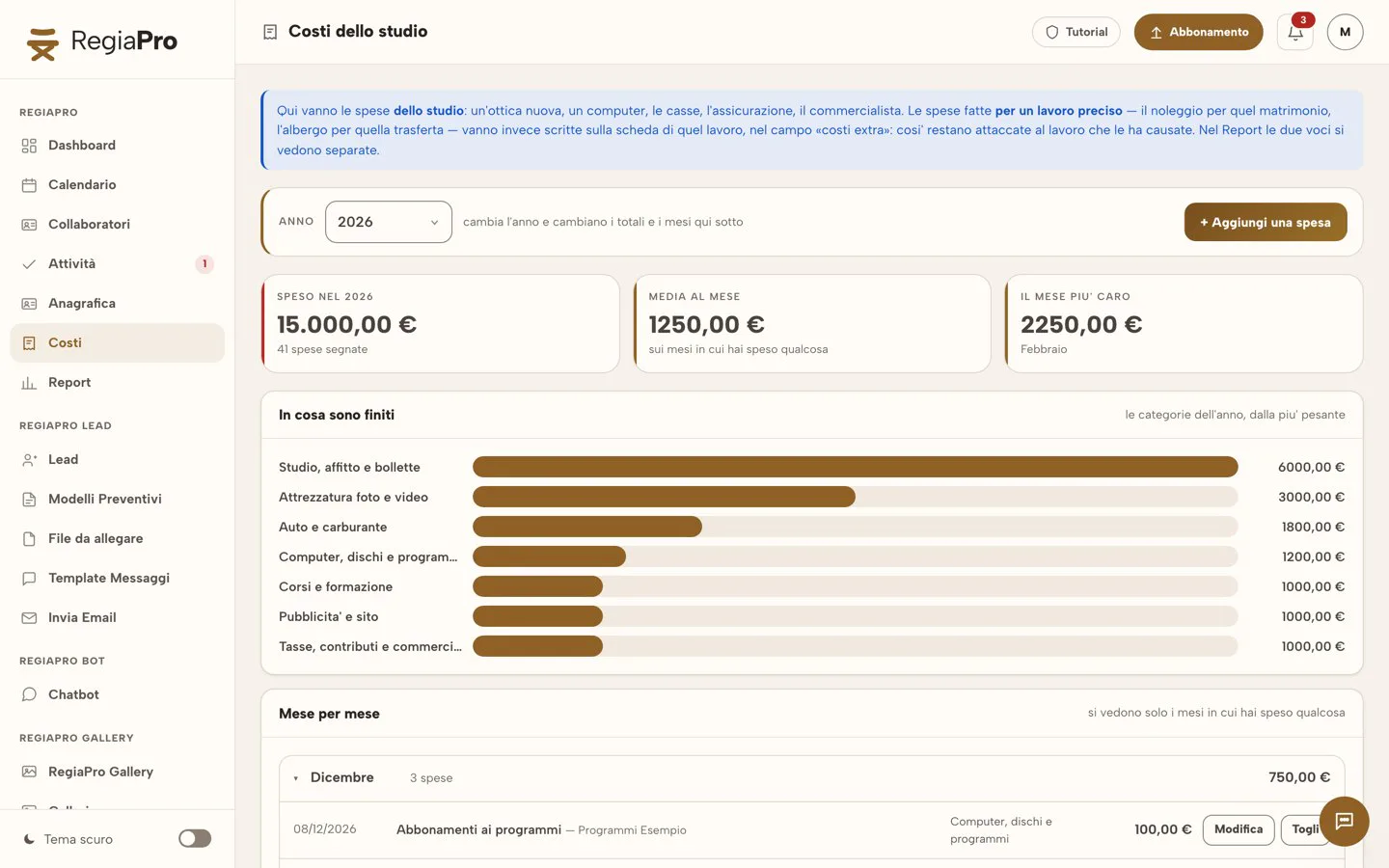
Task: Click the Report bar chart icon
Action: click(29, 383)
